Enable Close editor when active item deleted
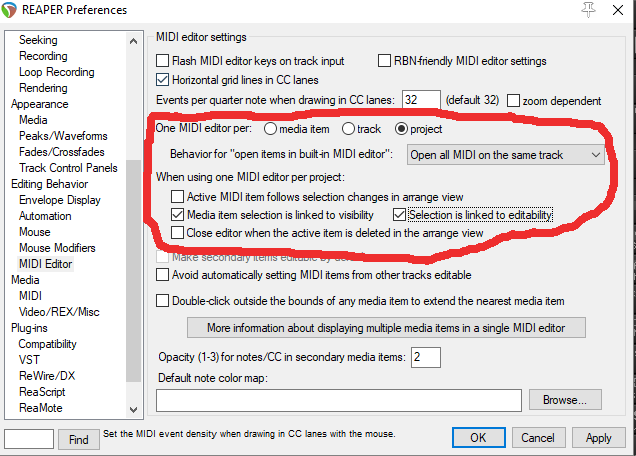The height and width of the screenshot is (456, 636). pos(177,233)
